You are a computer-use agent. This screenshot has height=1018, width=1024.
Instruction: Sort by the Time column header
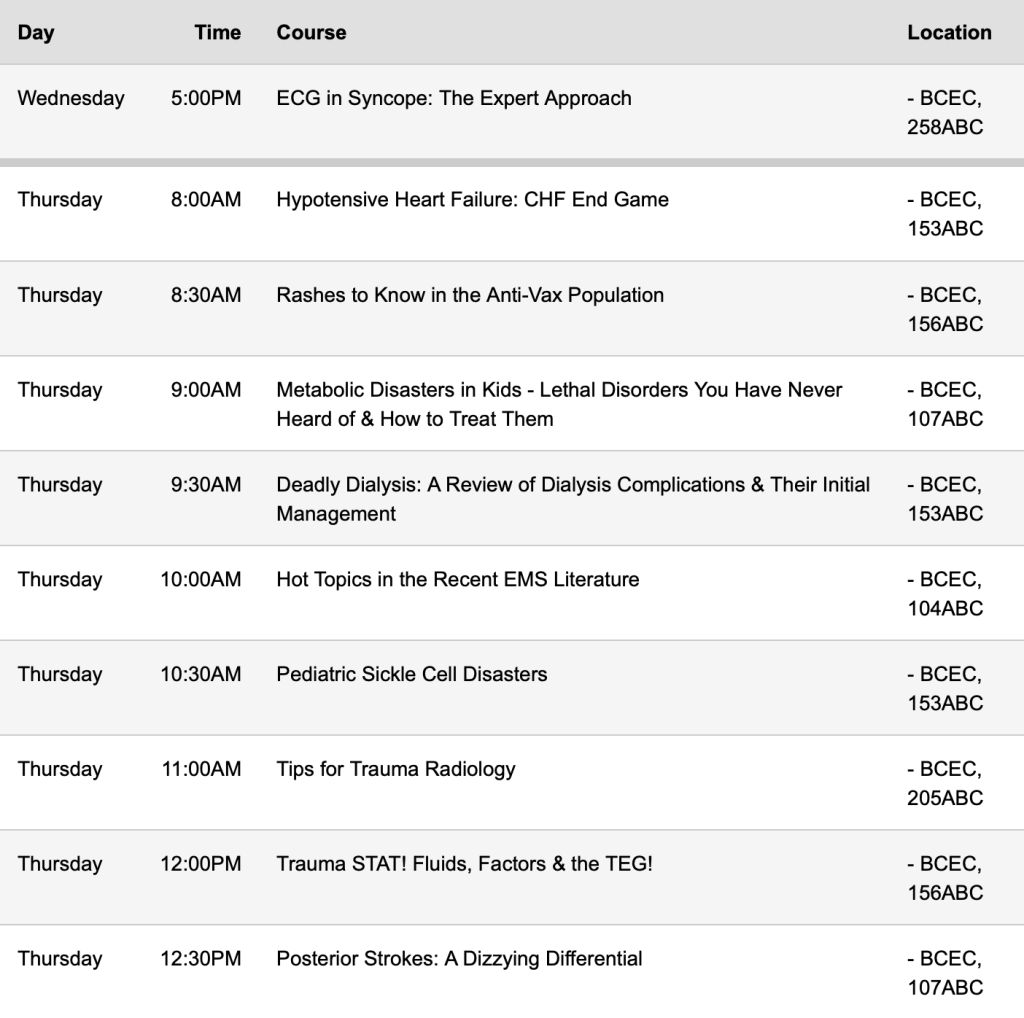(x=217, y=32)
